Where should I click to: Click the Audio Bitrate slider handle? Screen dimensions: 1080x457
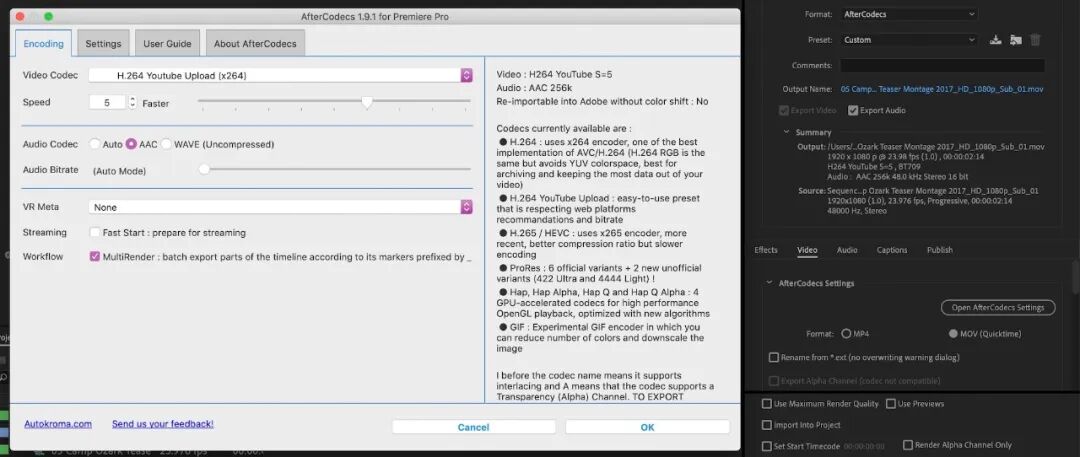(204, 169)
